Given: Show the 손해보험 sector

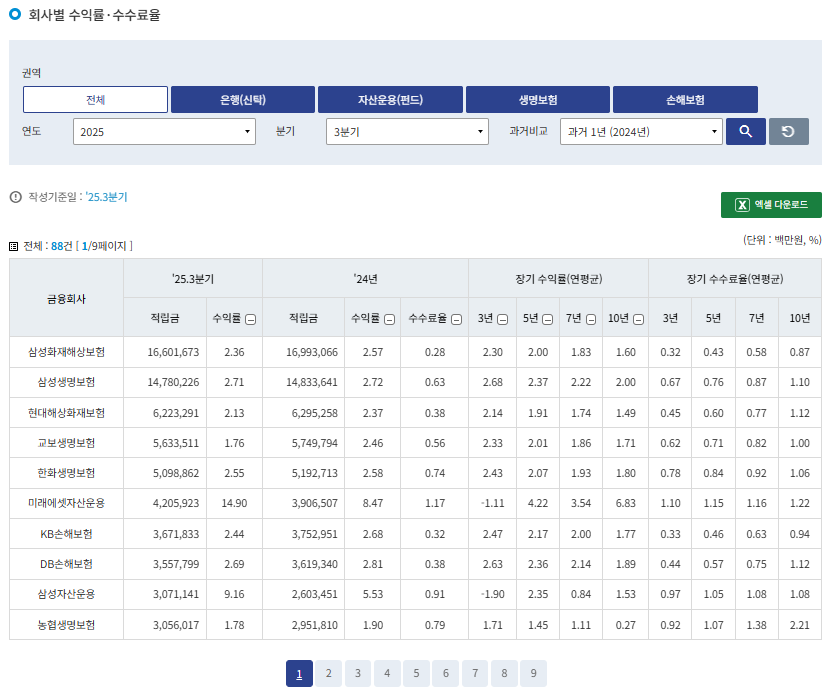Looking at the screenshot, I should [x=685, y=100].
